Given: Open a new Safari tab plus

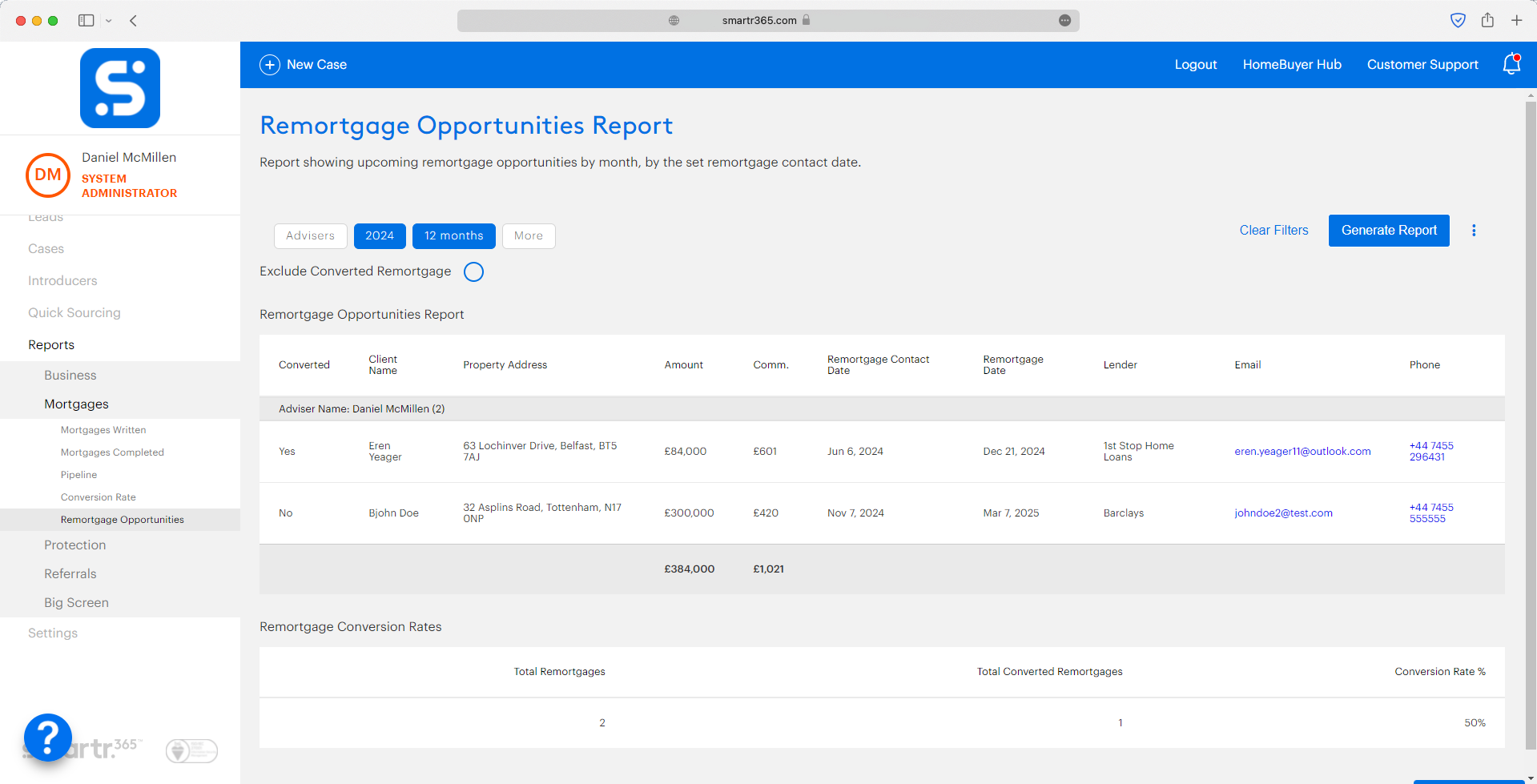Looking at the screenshot, I should coord(1517,20).
